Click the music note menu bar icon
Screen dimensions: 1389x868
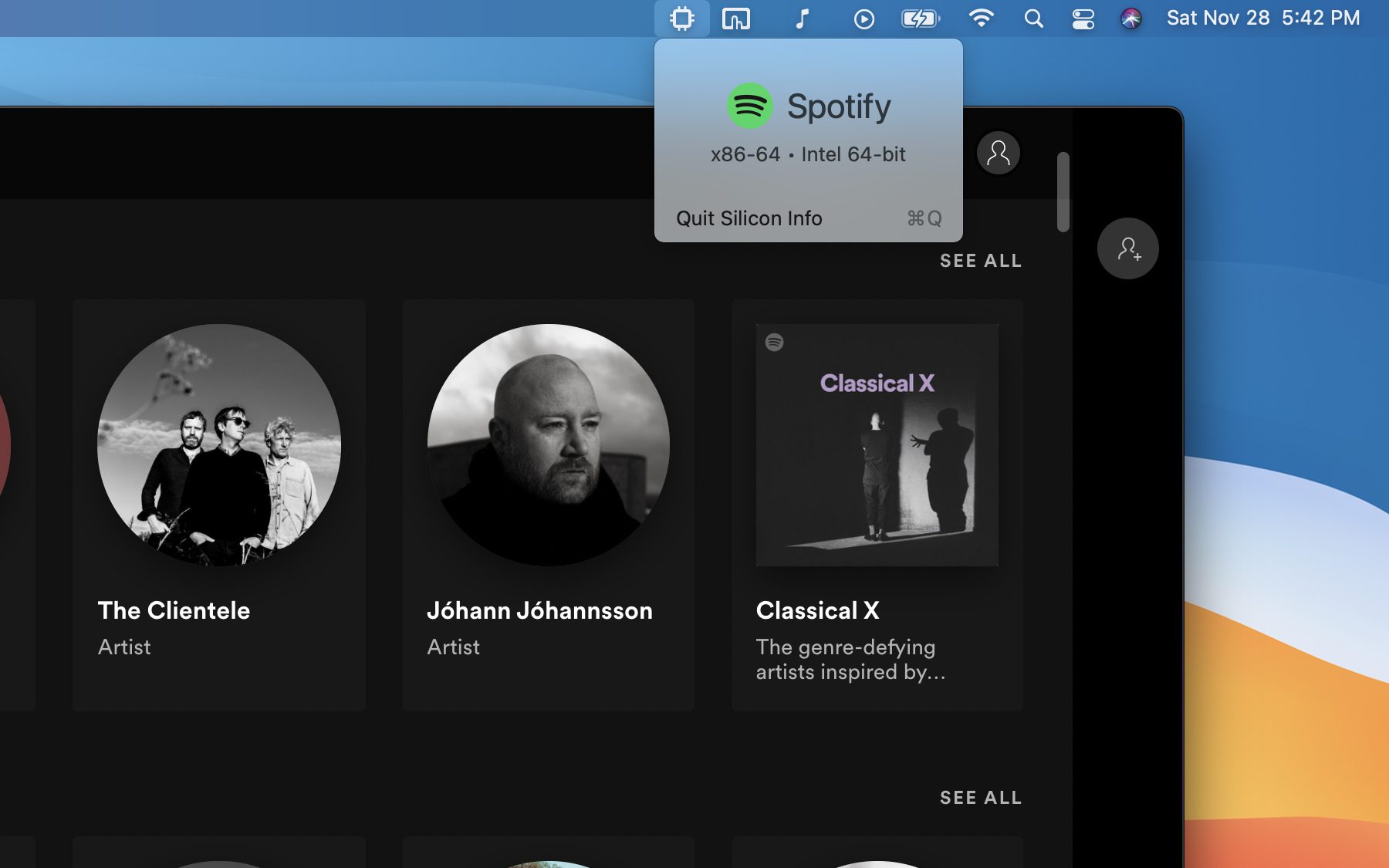click(x=802, y=19)
